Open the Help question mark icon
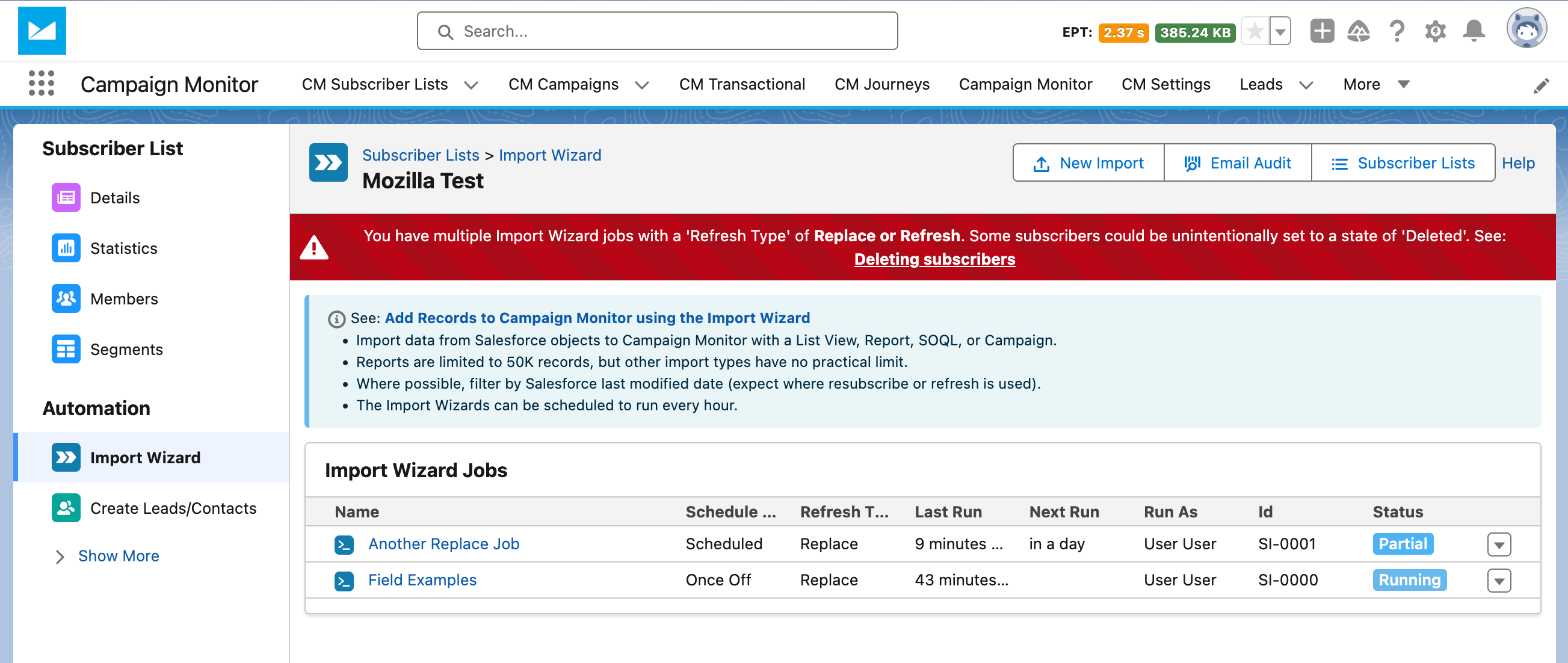1568x663 pixels. tap(1397, 31)
